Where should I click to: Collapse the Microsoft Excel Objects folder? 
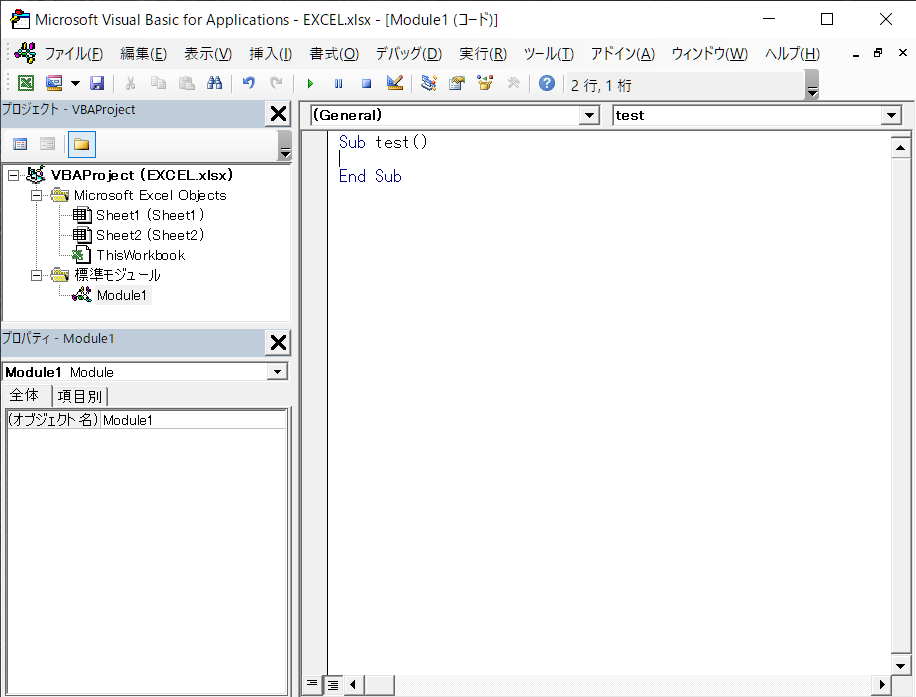36,195
